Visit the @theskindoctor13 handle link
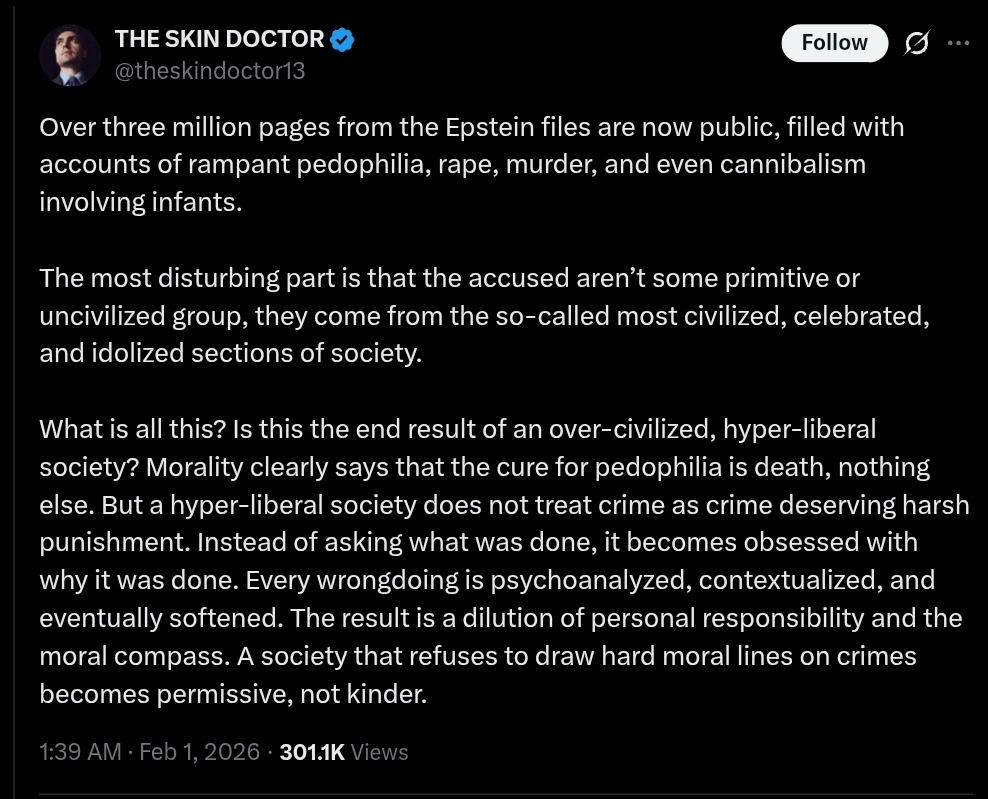The image size is (988, 799). [x=210, y=70]
